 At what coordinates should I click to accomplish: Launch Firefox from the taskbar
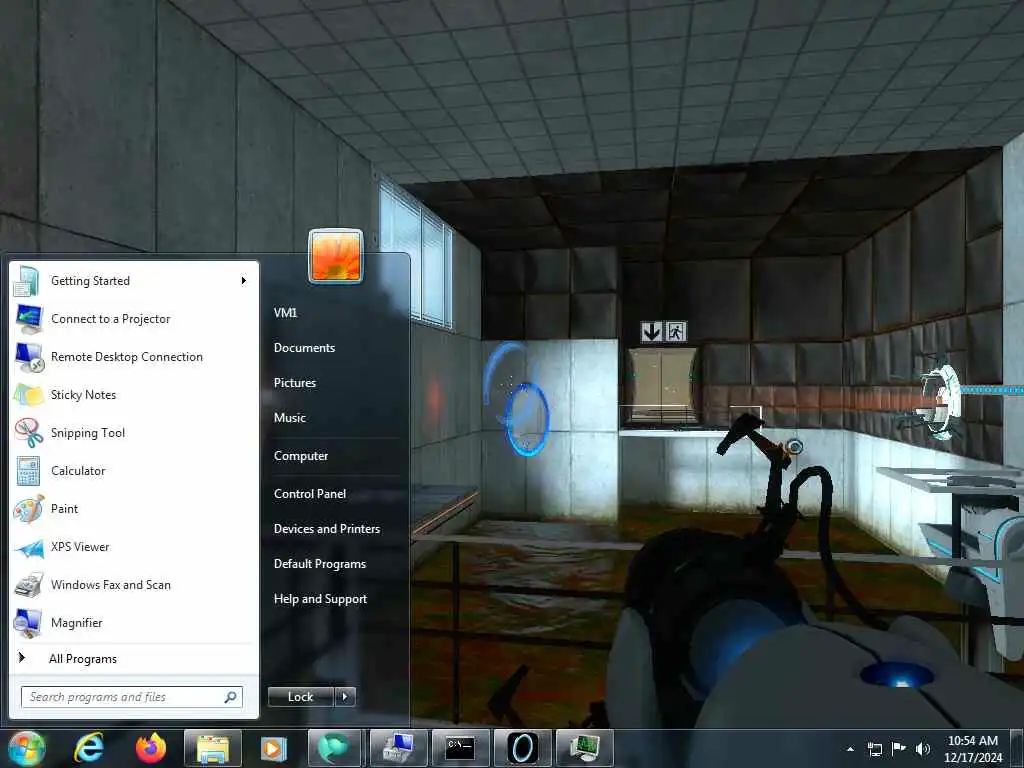151,748
